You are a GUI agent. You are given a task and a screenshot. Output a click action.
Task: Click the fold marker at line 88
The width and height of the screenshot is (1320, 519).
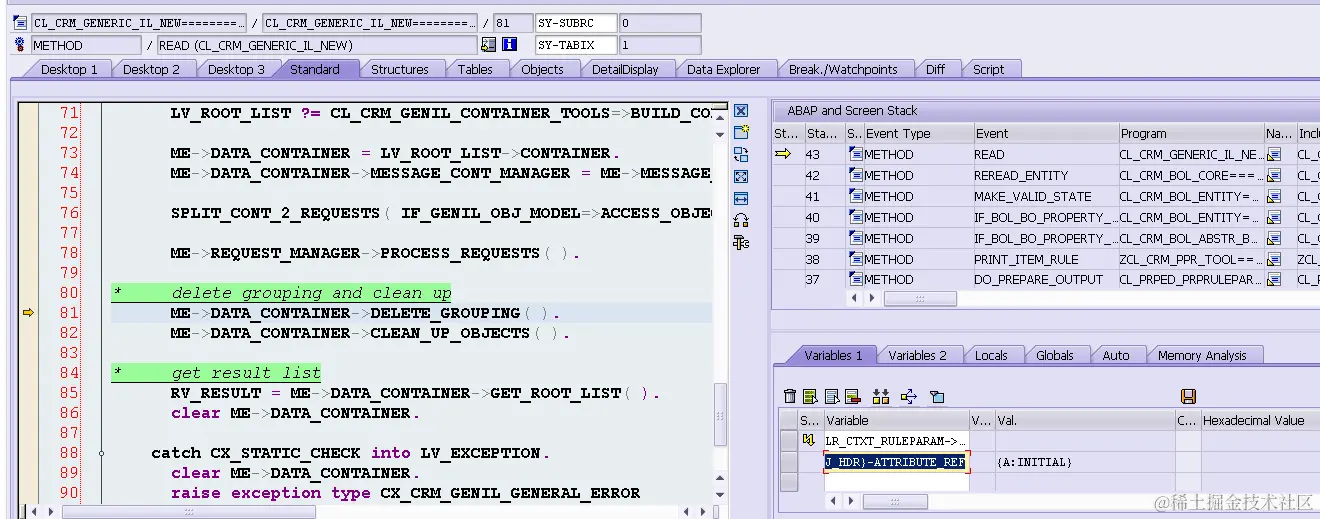(101, 453)
